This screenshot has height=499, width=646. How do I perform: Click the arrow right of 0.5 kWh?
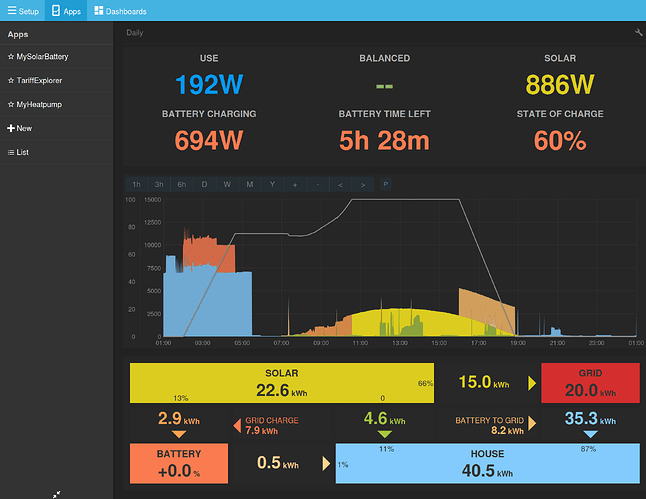pyautogui.click(x=326, y=464)
